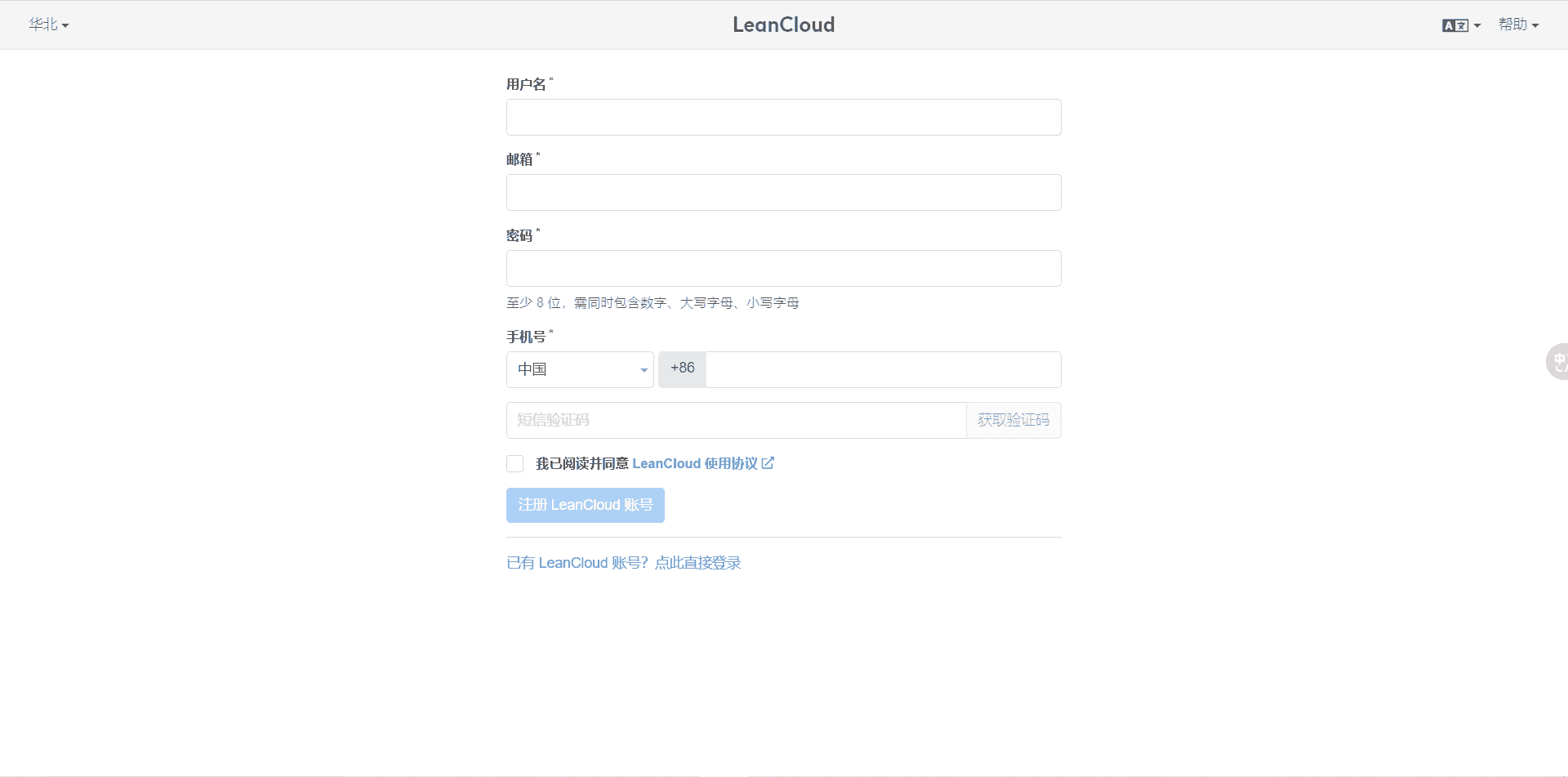Screen dimensions: 1568x777
Task: Focus the 密码 input field
Action: tap(783, 268)
